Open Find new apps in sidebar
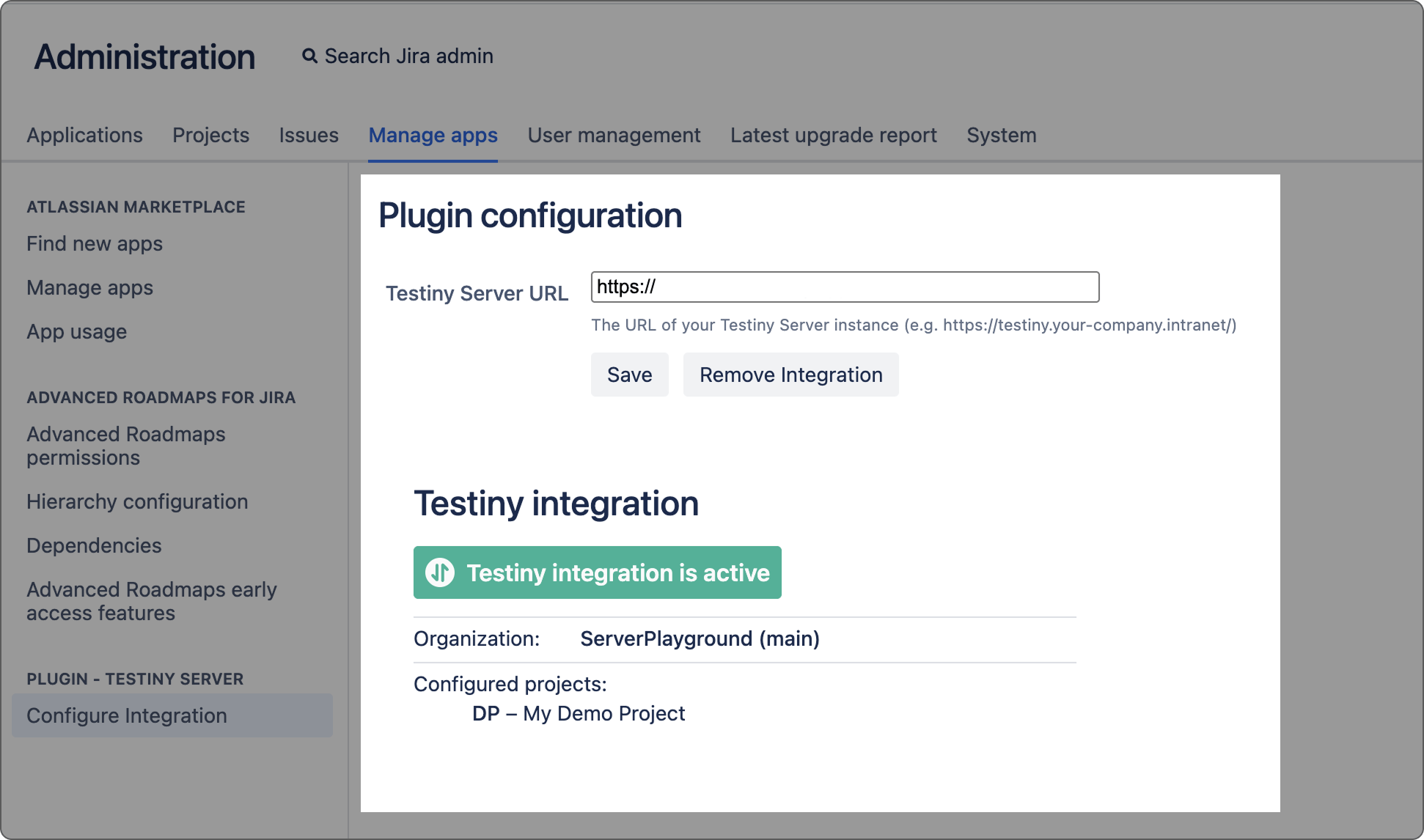This screenshot has width=1424, height=840. click(x=95, y=243)
